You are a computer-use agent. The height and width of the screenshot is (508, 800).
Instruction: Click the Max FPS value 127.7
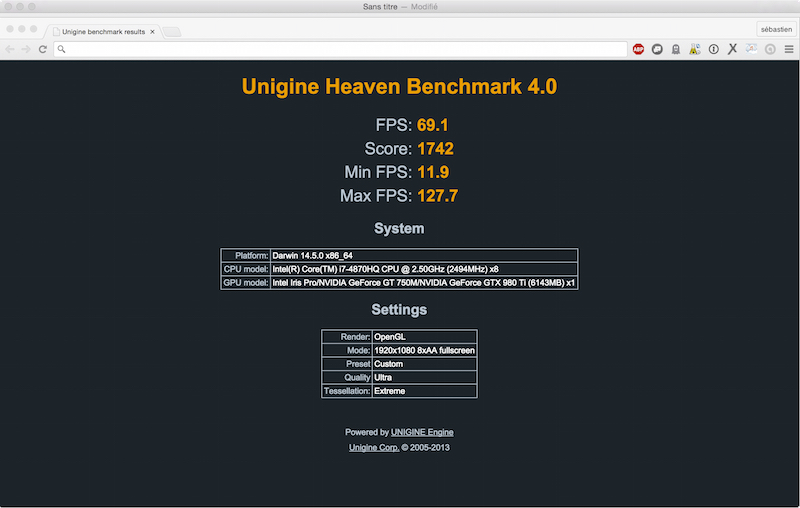pos(437,195)
